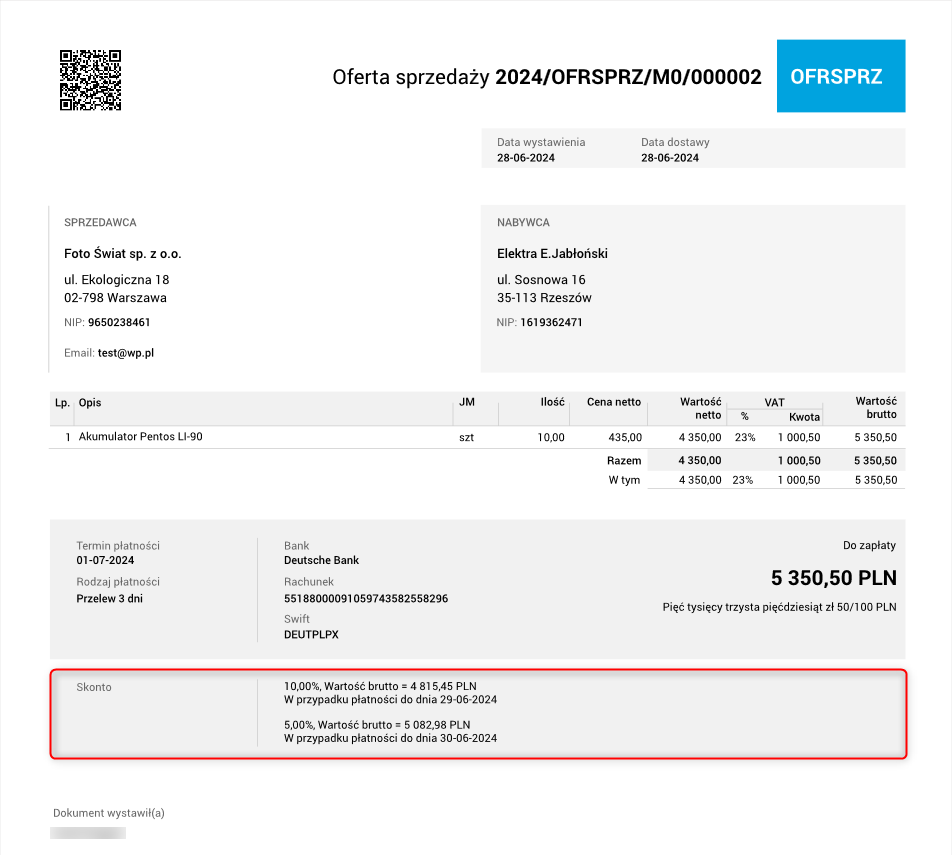Select the Do zapłaty amount 5 350,50 PLN
This screenshot has height=855, width=952.
[x=833, y=578]
